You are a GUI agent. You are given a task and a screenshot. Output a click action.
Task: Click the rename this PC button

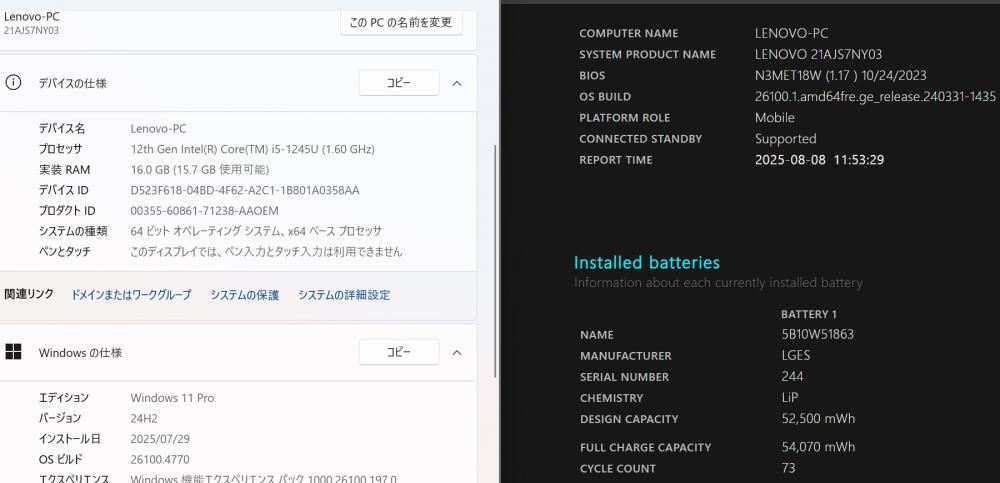[401, 23]
